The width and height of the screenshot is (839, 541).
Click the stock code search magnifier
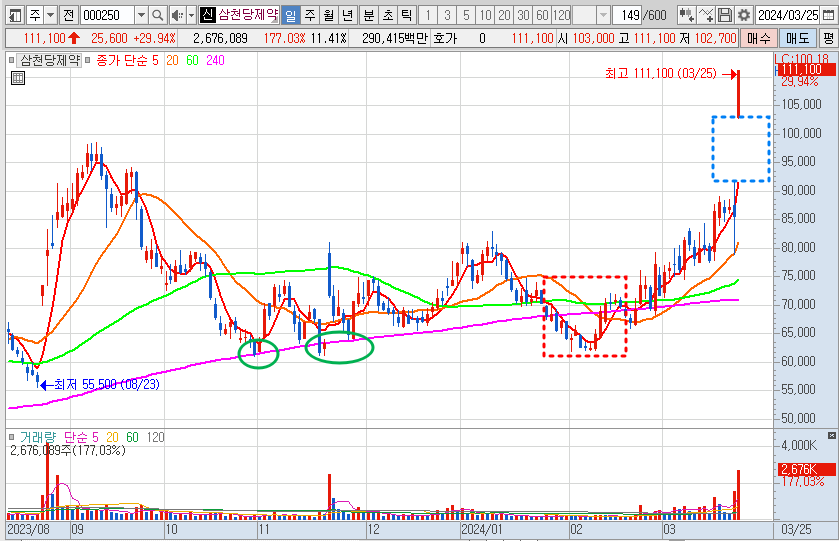click(x=157, y=16)
